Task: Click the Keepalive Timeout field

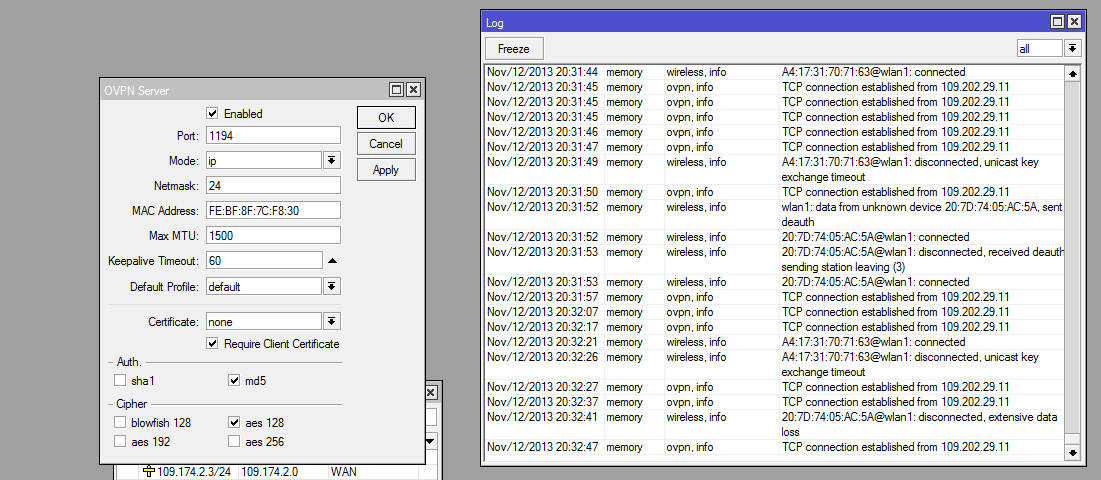Action: (264, 261)
